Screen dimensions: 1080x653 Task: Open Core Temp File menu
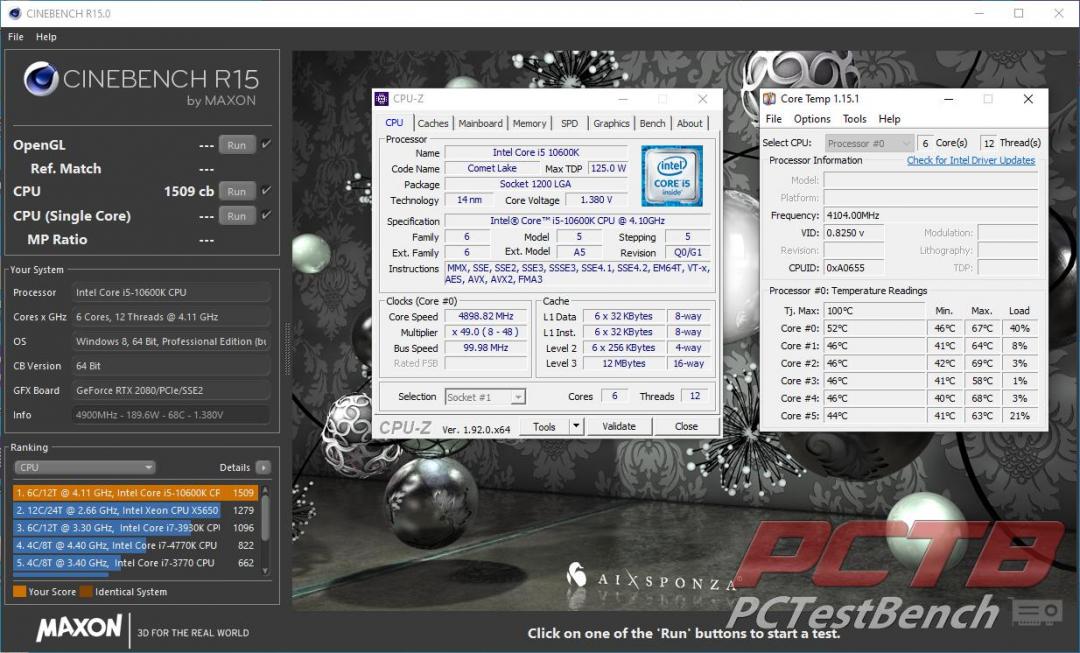click(x=773, y=118)
